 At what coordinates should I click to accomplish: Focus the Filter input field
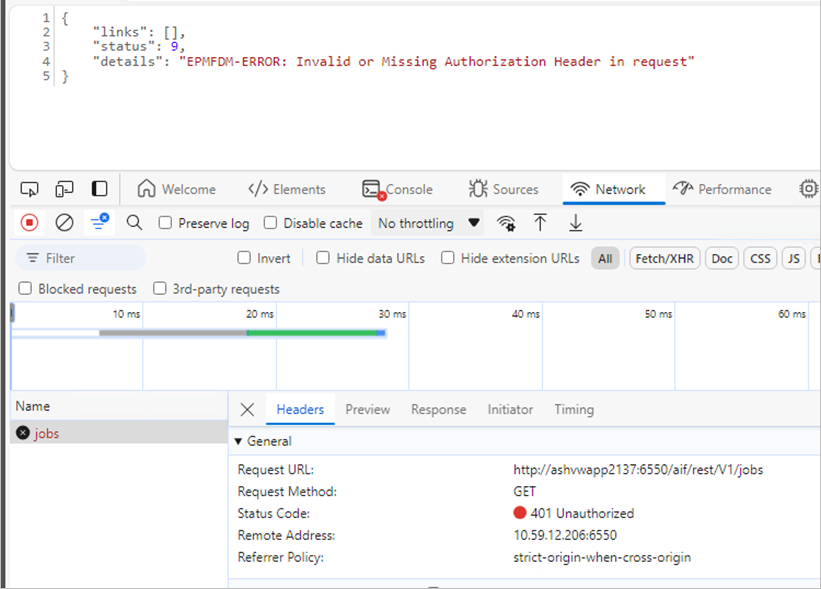(x=81, y=258)
